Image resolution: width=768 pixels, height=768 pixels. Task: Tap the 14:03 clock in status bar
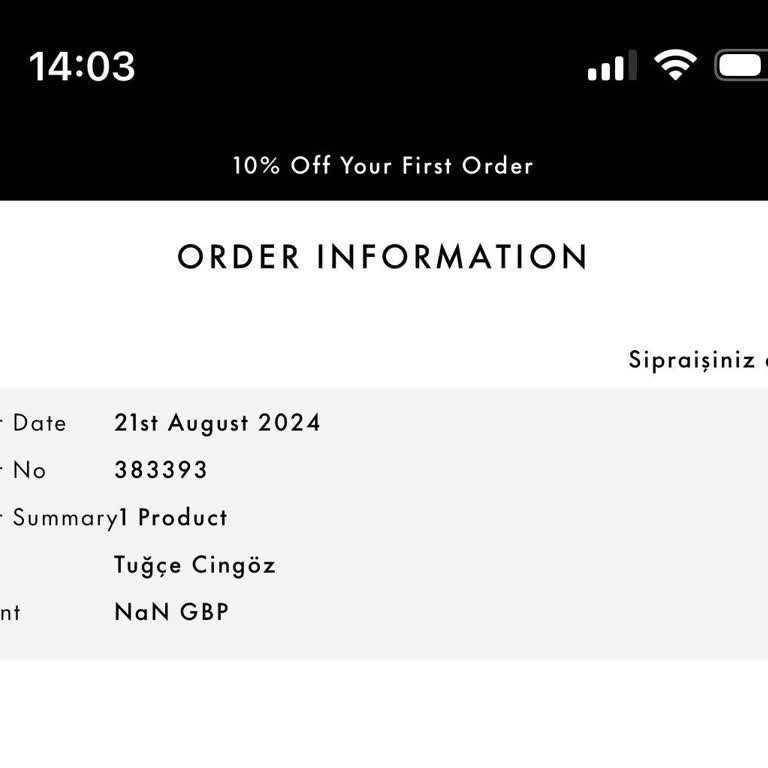pyautogui.click(x=82, y=66)
